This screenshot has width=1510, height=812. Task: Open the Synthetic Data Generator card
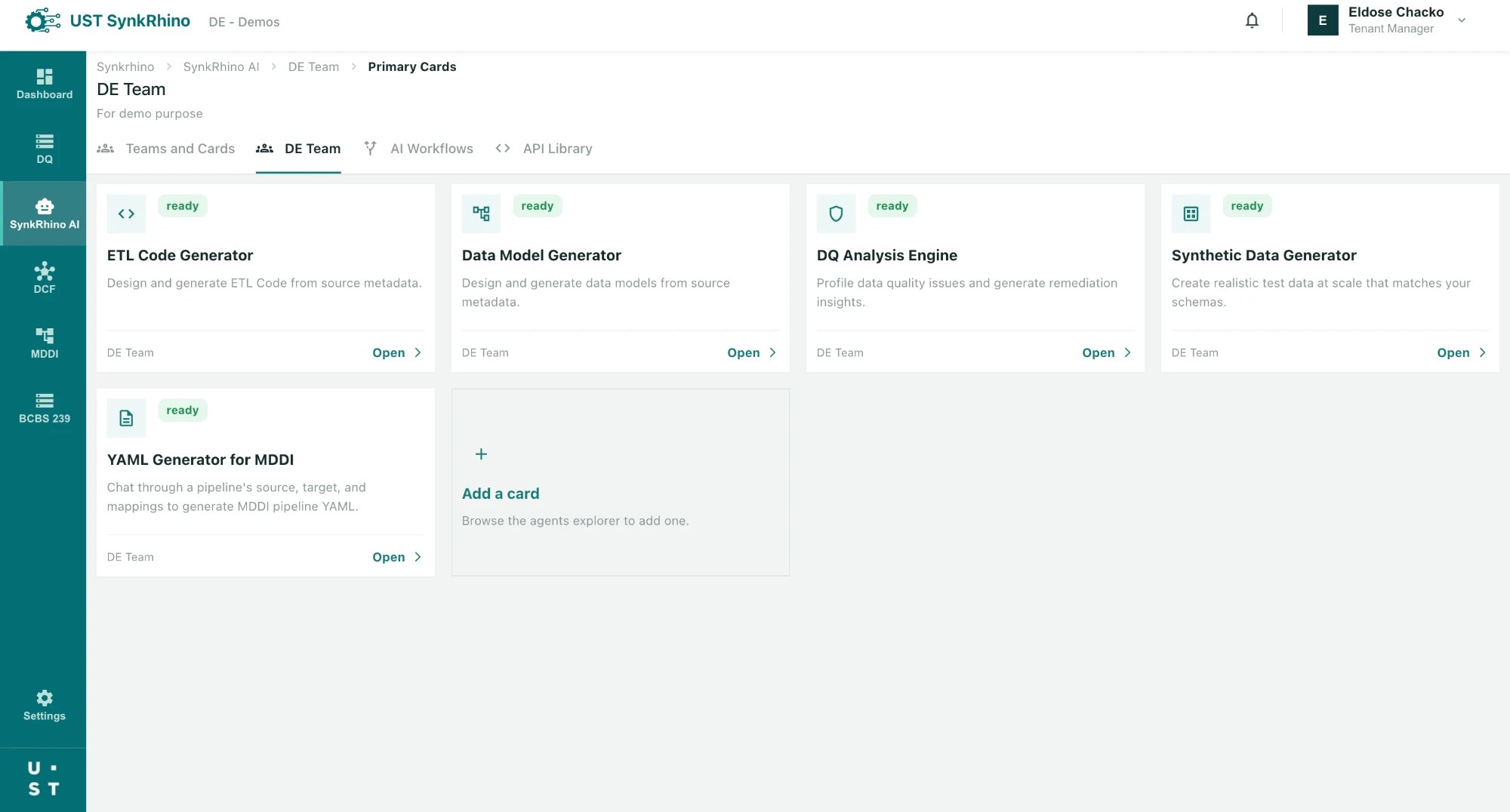[1462, 352]
